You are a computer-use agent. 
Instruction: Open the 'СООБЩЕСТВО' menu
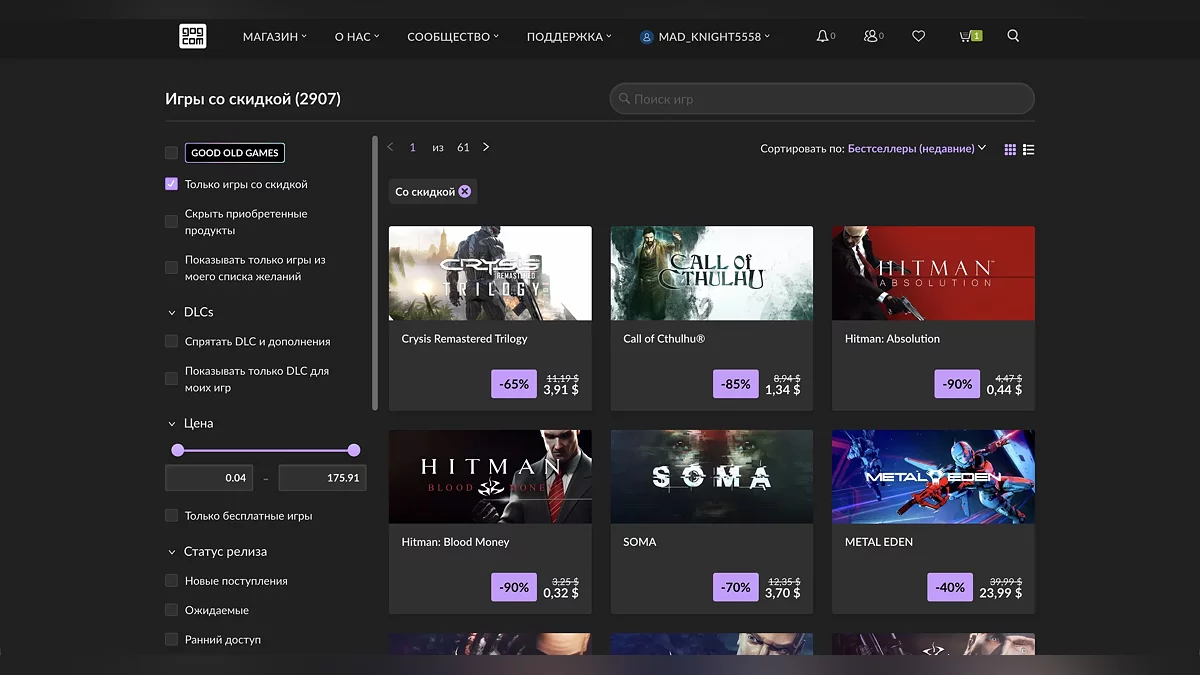tap(452, 37)
